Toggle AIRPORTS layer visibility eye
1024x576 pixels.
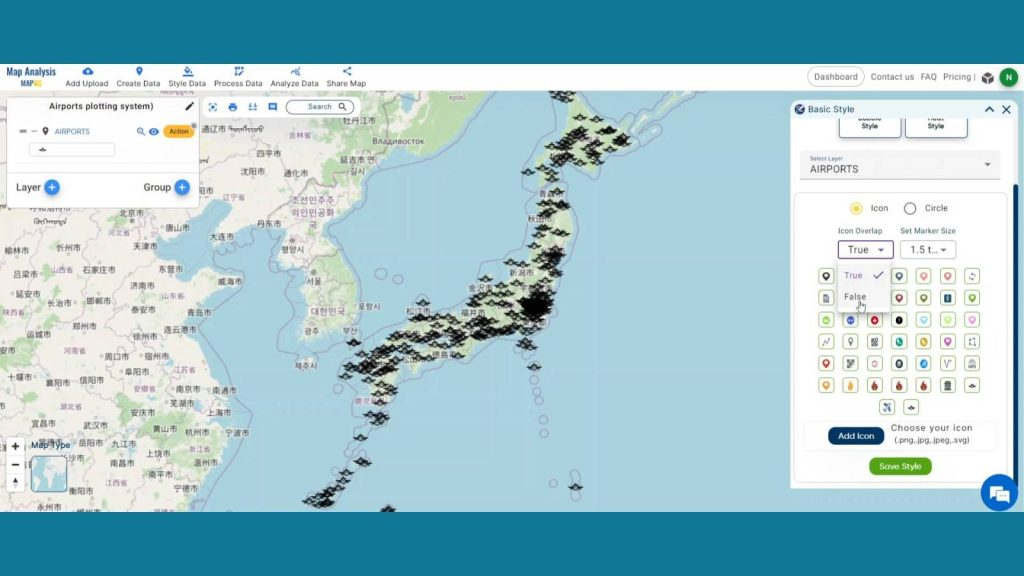tap(153, 131)
